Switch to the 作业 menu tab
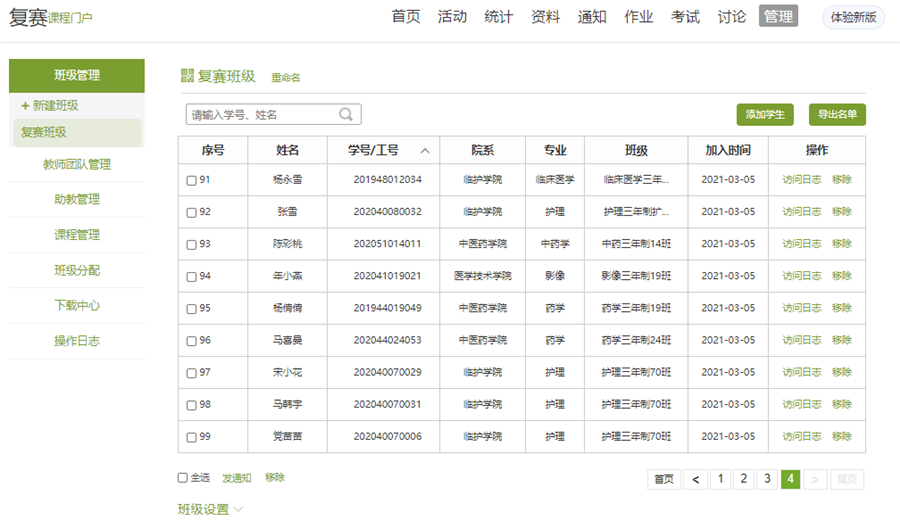The height and width of the screenshot is (520, 900). tap(638, 17)
